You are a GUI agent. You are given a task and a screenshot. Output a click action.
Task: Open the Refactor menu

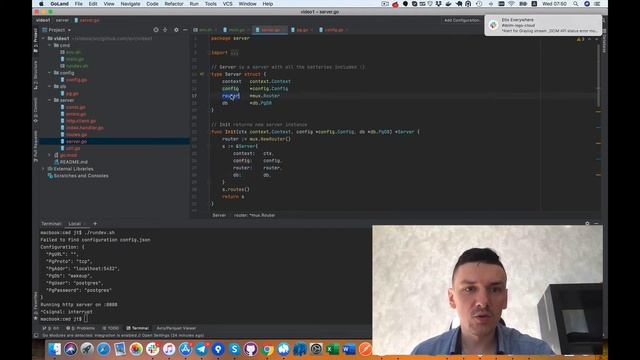[x=174, y=4]
